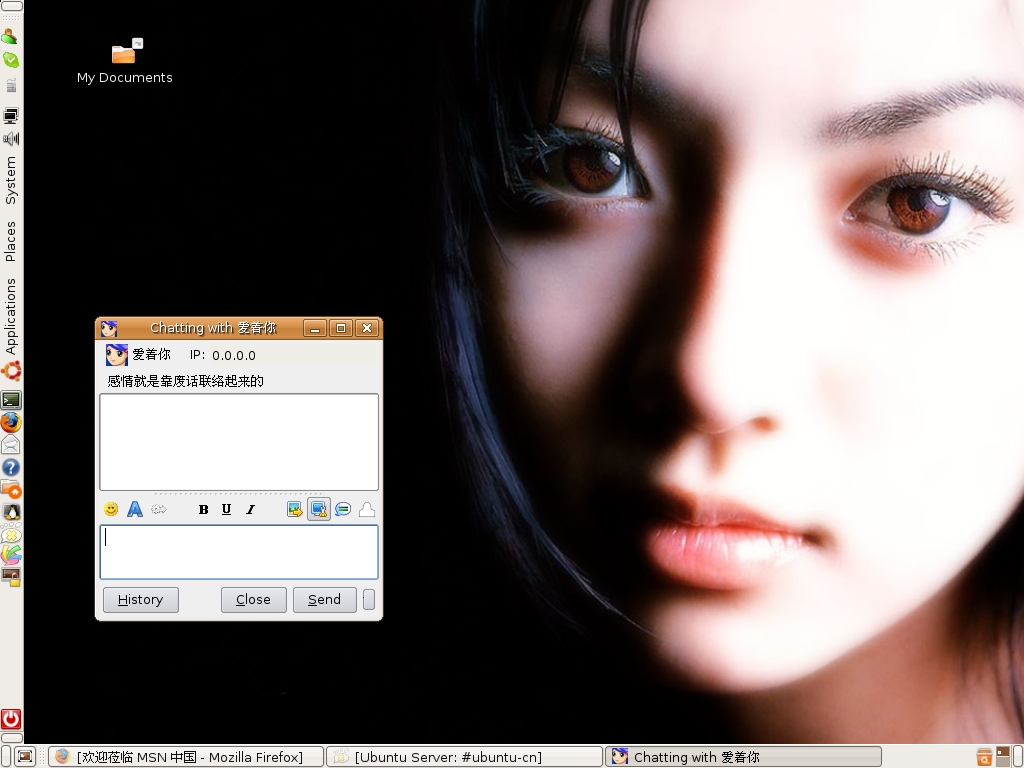1024x768 pixels.
Task: Launch the penguin chat application
Action: (11, 512)
